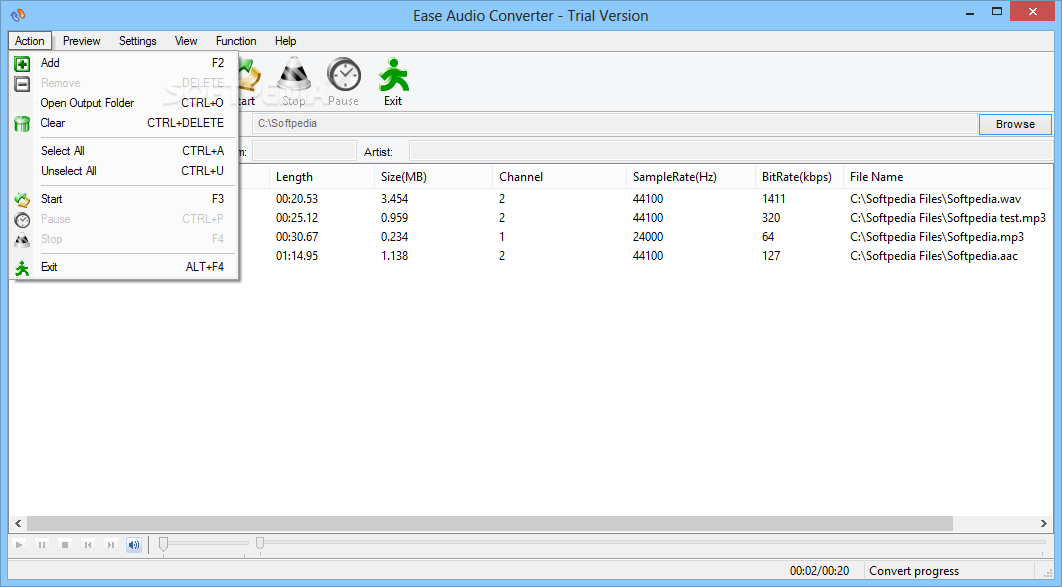Toggle the speaker mute icon
The width and height of the screenshot is (1062, 587).
pos(134,544)
